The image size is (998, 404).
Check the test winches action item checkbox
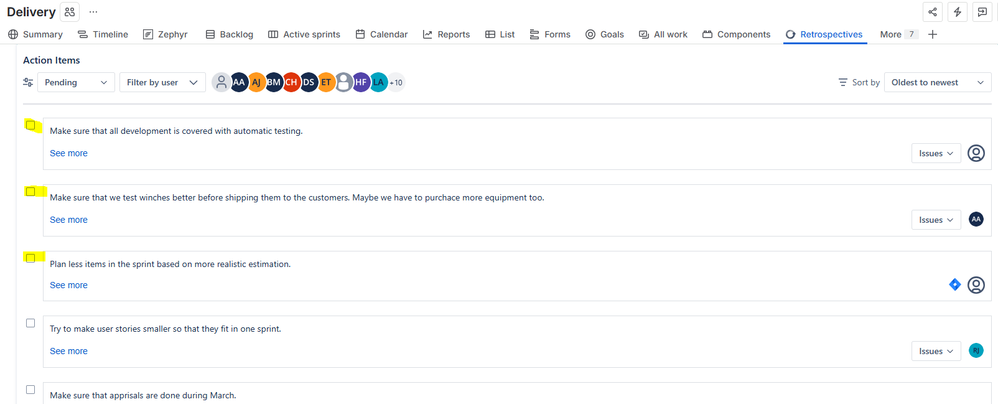(31, 192)
